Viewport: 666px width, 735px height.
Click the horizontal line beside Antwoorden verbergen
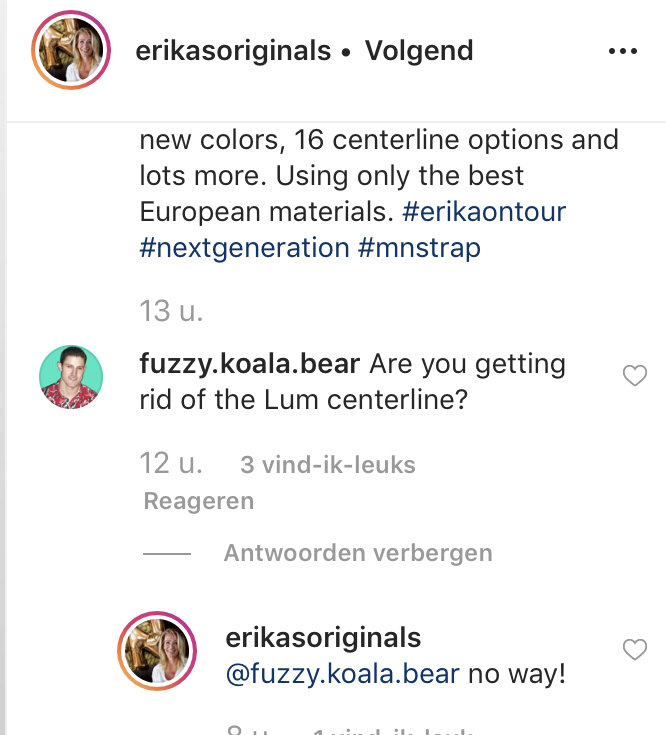click(x=166, y=553)
